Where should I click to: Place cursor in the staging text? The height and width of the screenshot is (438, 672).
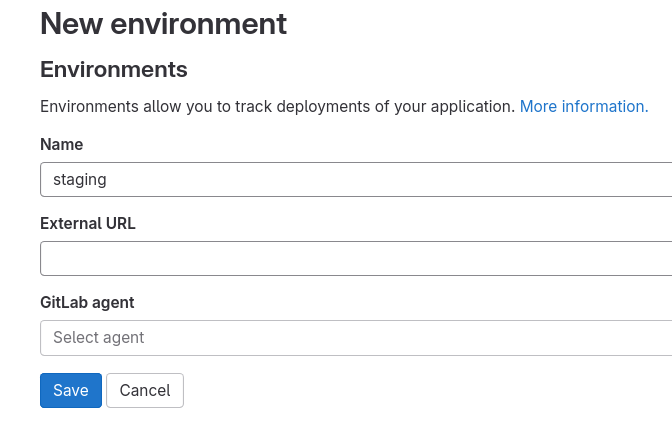click(80, 180)
